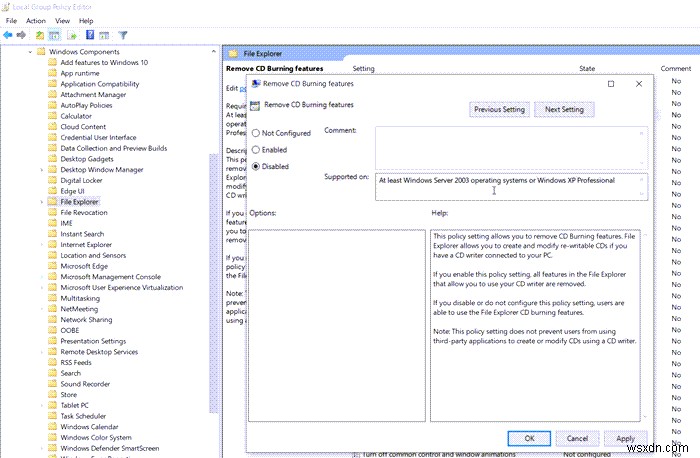Image resolution: width=700 pixels, height=458 pixels.
Task: Toggle the Show/Hide Action Pane icon
Action: (x=104, y=35)
